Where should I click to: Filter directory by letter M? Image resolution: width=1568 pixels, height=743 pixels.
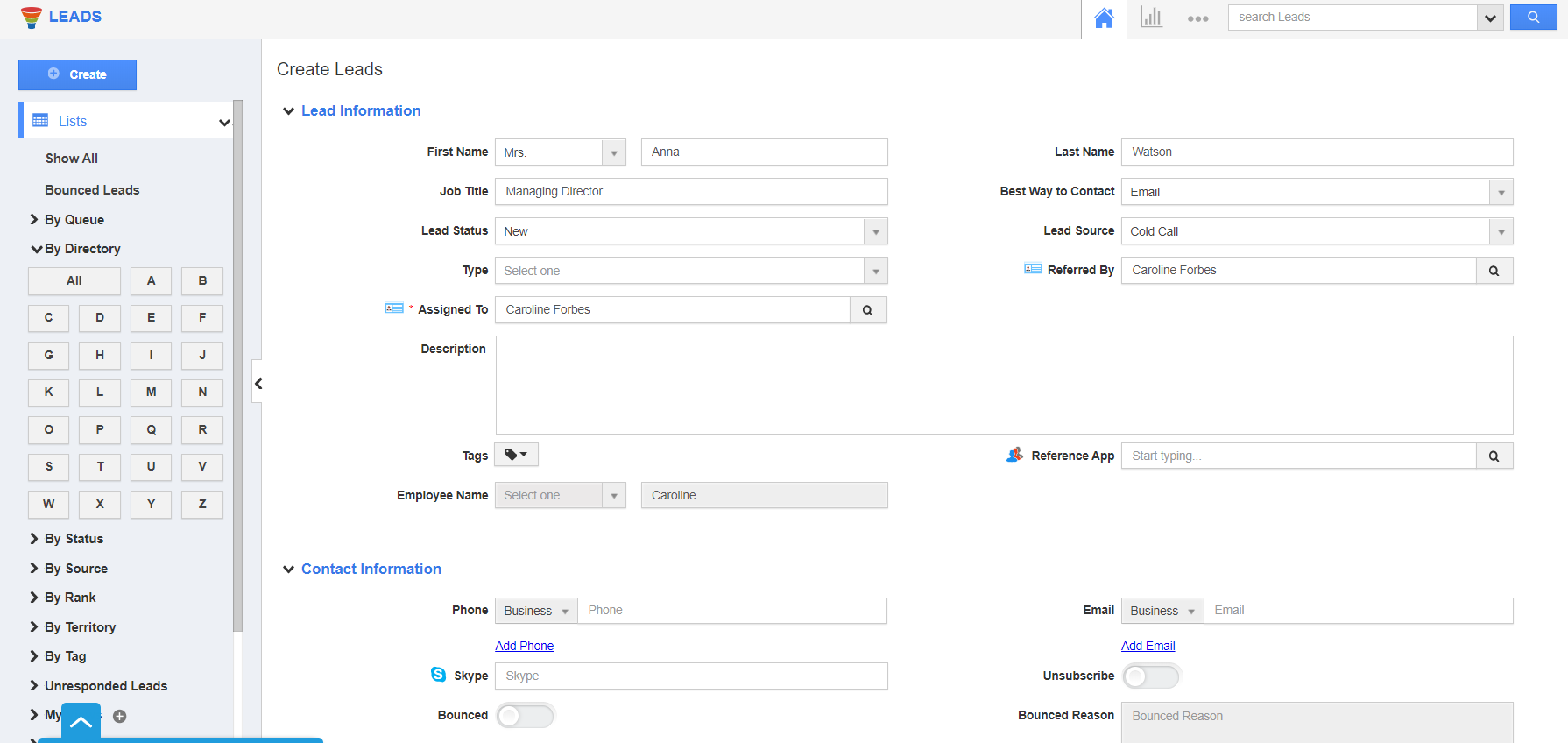click(x=152, y=393)
